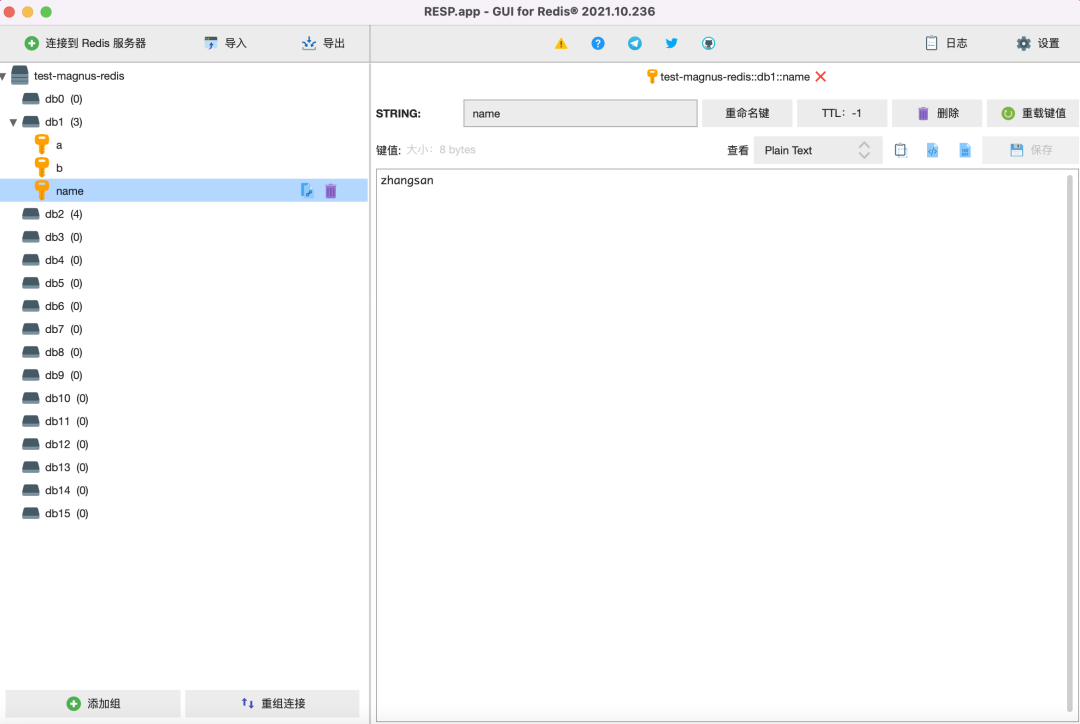Select key a in db1

59,145
